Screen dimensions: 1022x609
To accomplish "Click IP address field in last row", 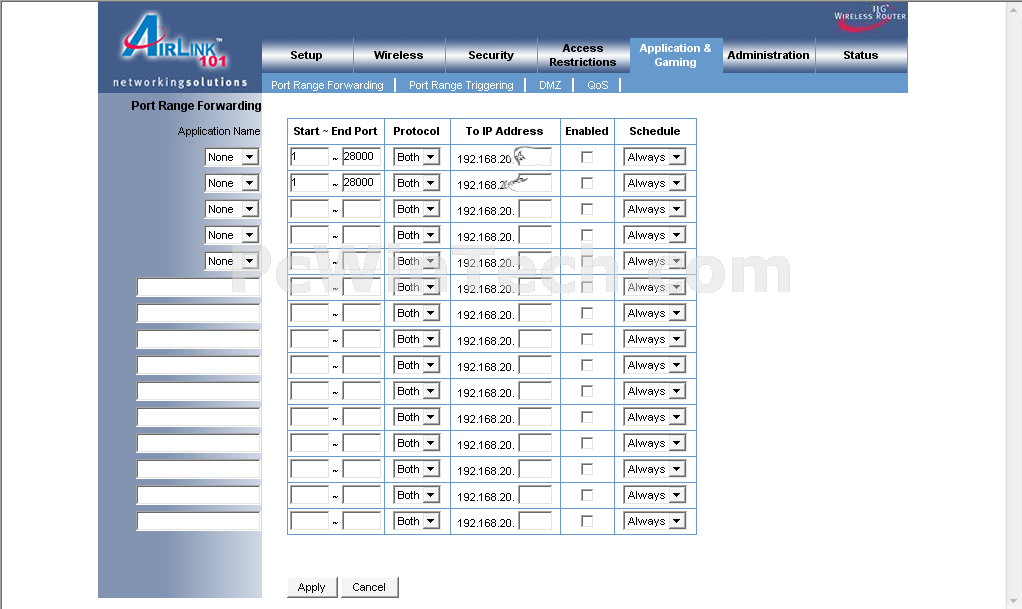I will pos(535,521).
